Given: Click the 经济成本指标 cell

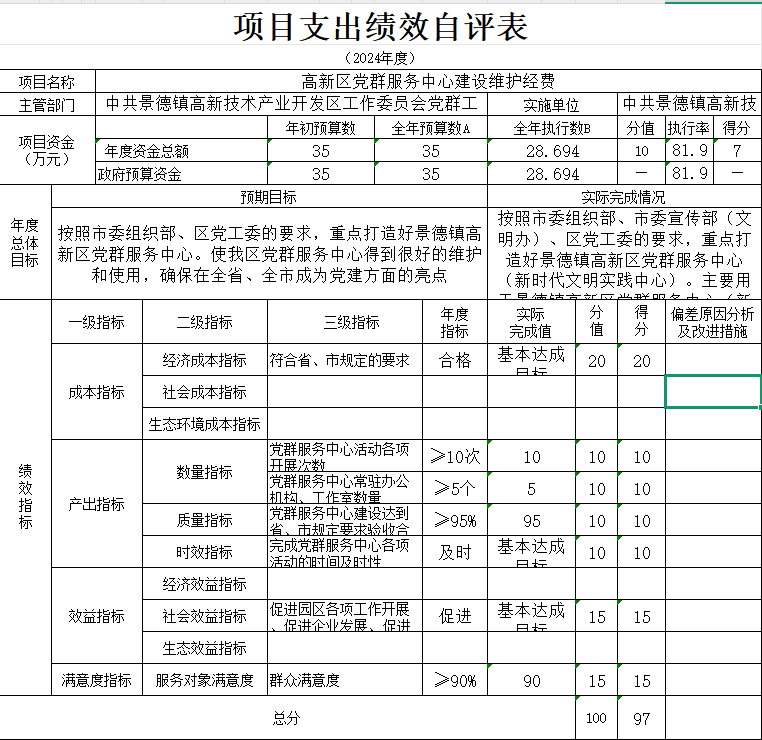Looking at the screenshot, I should click(204, 360).
